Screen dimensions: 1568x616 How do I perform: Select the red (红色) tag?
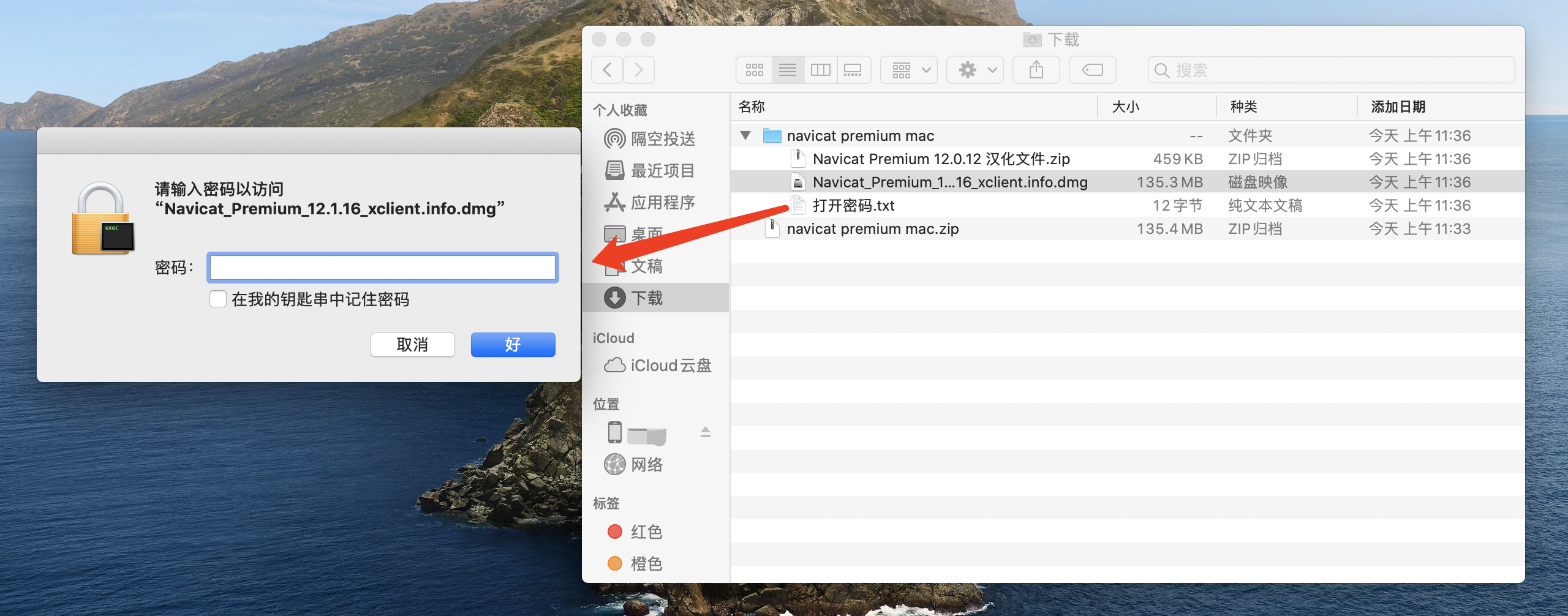[655, 532]
